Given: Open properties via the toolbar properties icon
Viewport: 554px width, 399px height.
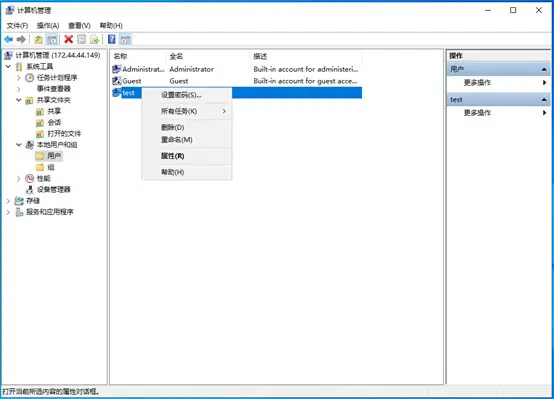Looking at the screenshot, I should 82,40.
